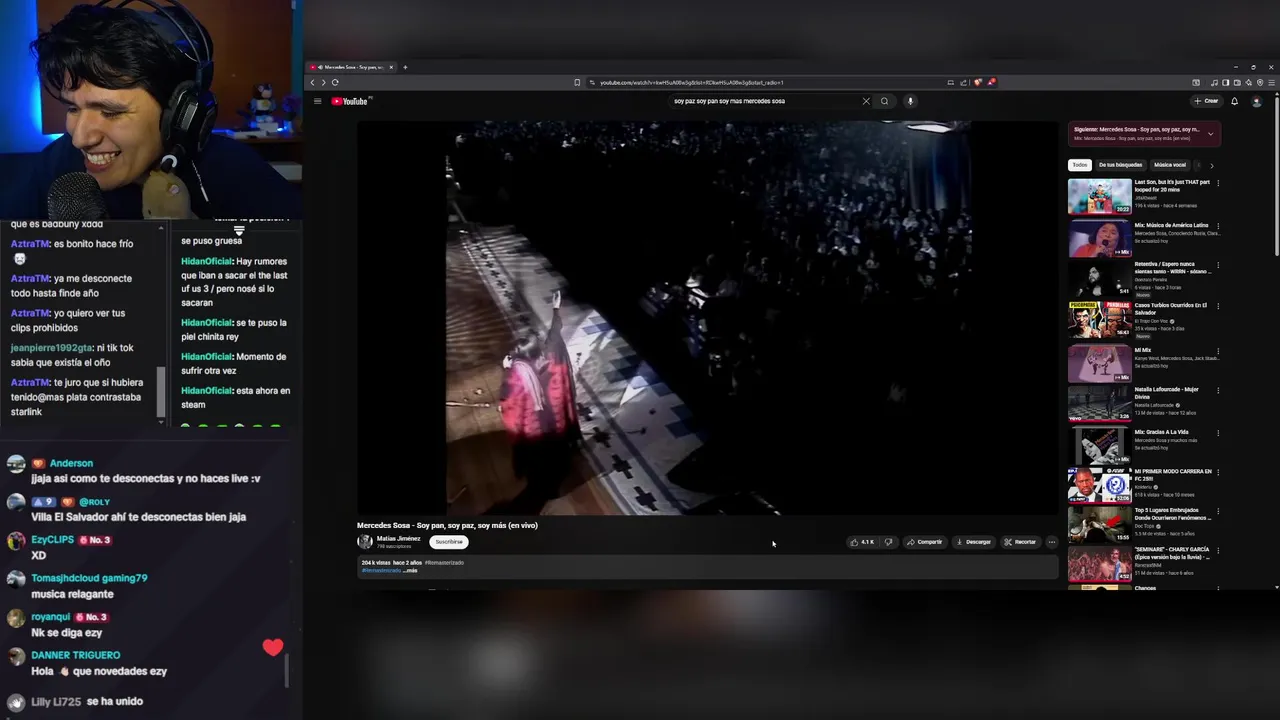Viewport: 1280px width, 720px height.
Task: Download the video via Descargar
Action: [x=974, y=542]
